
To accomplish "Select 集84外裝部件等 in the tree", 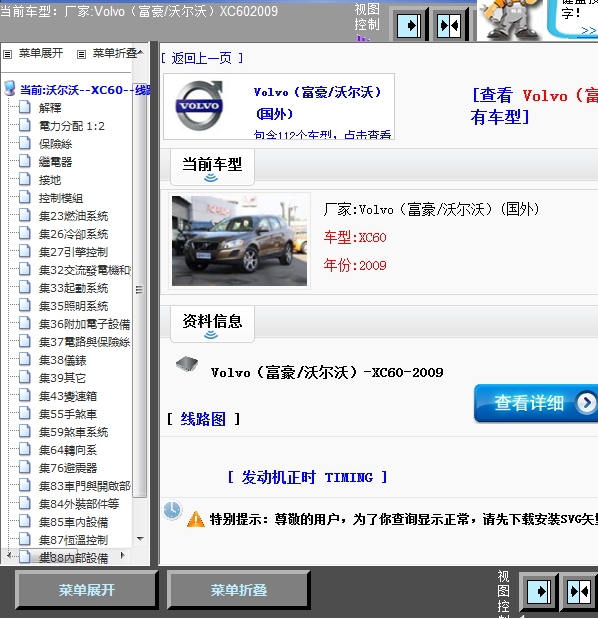I will tap(79, 504).
